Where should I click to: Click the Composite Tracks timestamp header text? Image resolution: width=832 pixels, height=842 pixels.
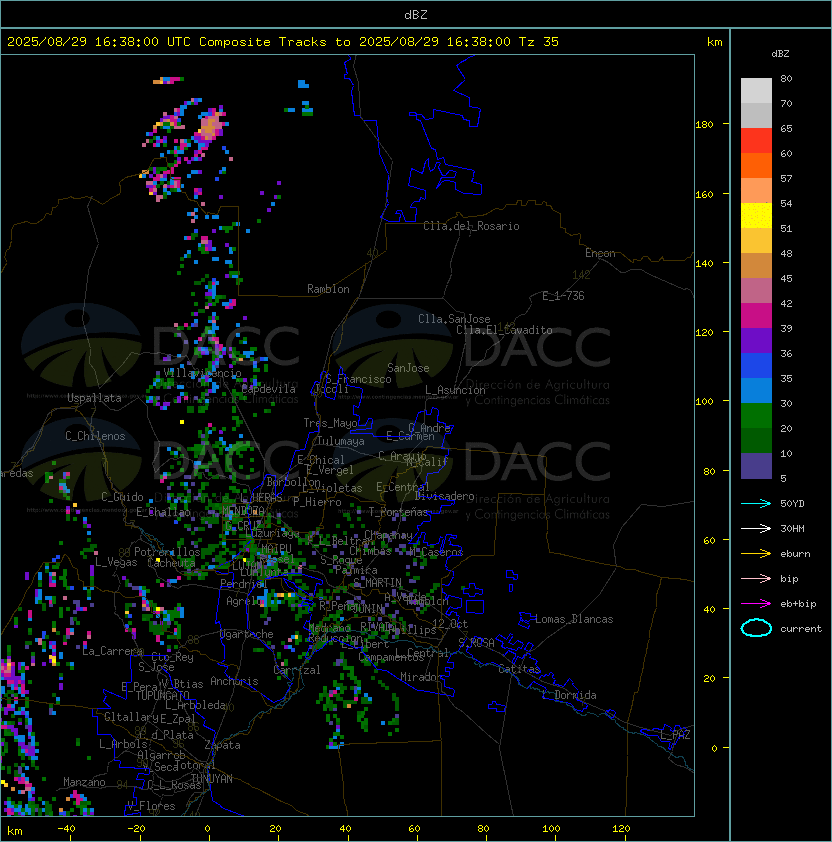point(283,42)
